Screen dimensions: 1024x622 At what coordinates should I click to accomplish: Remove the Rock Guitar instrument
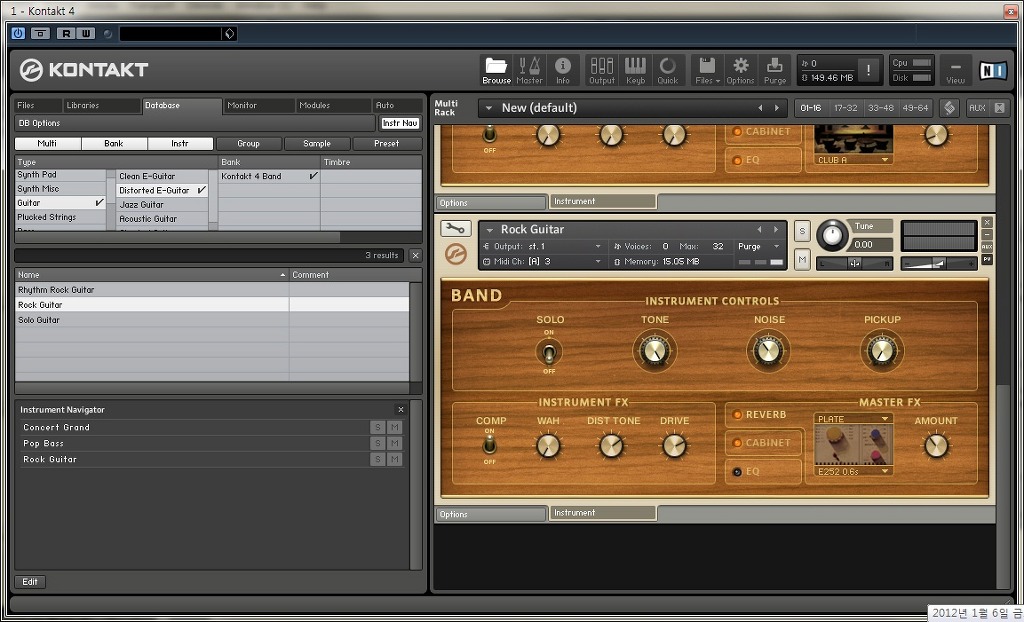[987, 222]
